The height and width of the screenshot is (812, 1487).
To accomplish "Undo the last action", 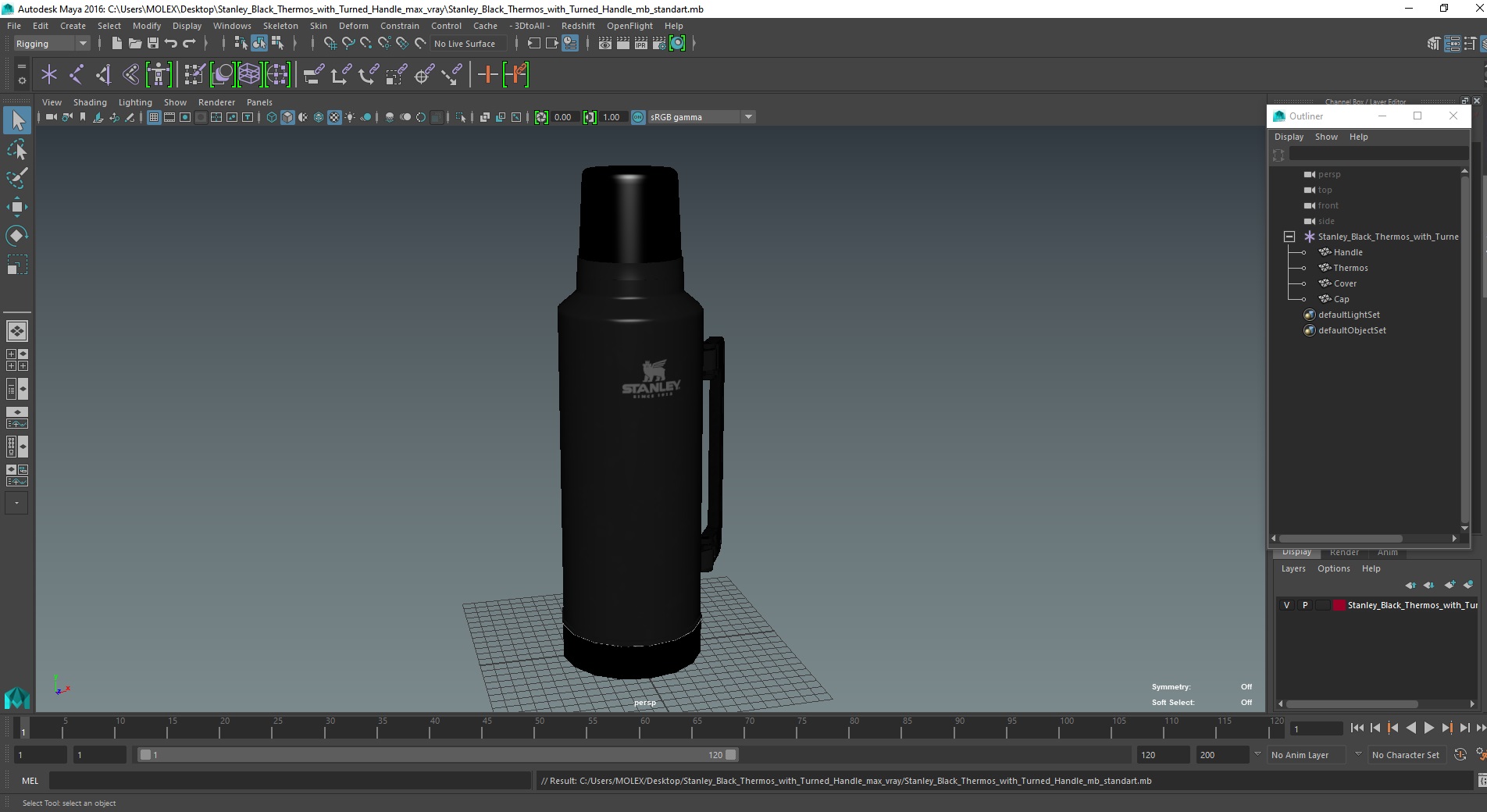I will coord(171,44).
